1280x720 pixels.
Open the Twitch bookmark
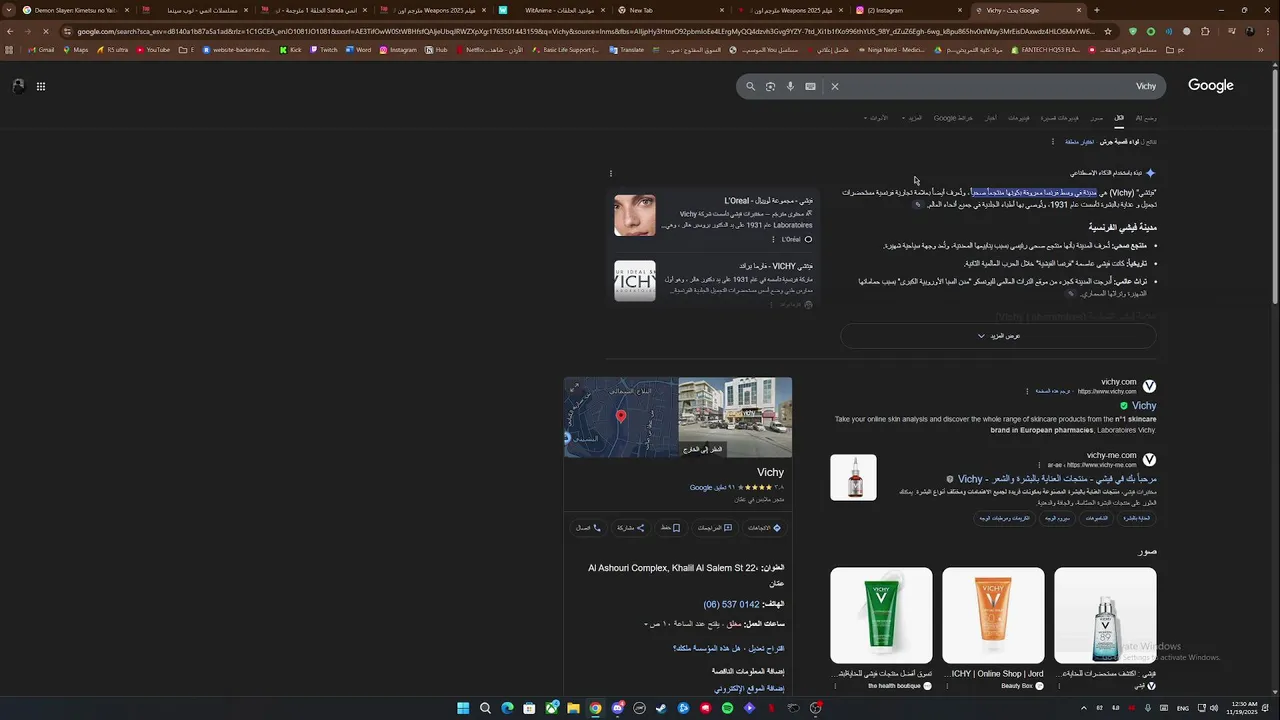pos(323,49)
